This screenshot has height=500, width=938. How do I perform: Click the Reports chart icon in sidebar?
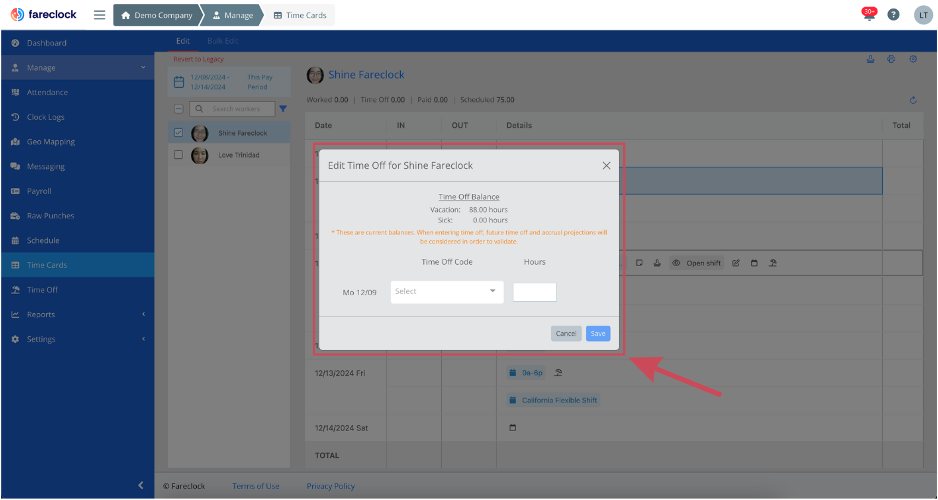pyautogui.click(x=16, y=315)
